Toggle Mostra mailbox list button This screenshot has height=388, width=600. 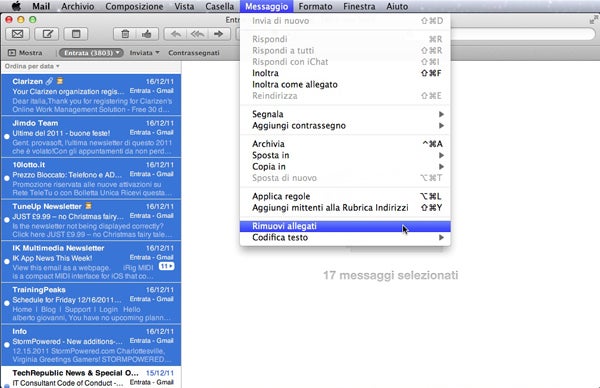tap(25, 53)
